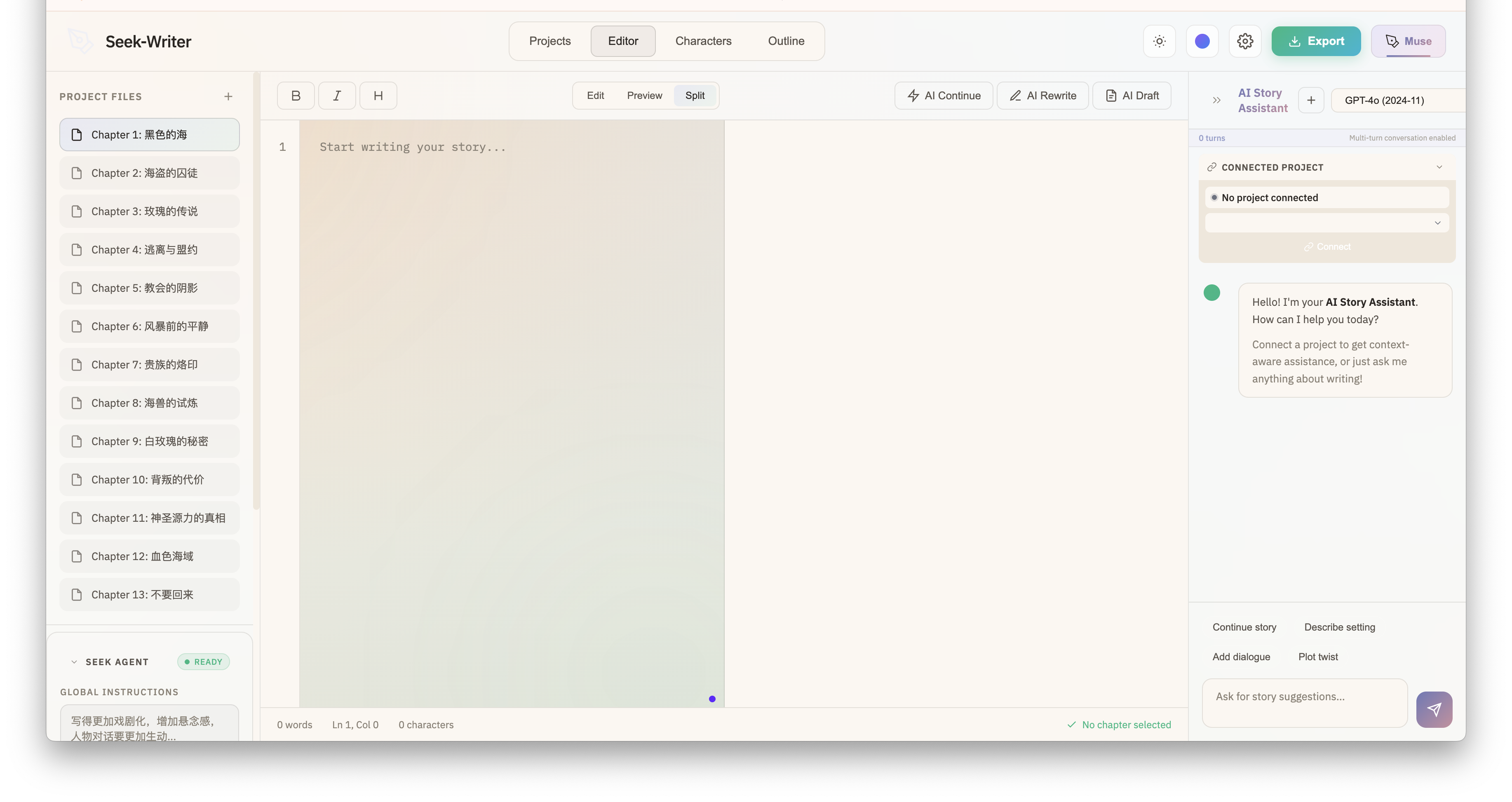
Task: Insert heading with H button
Action: (x=378, y=96)
